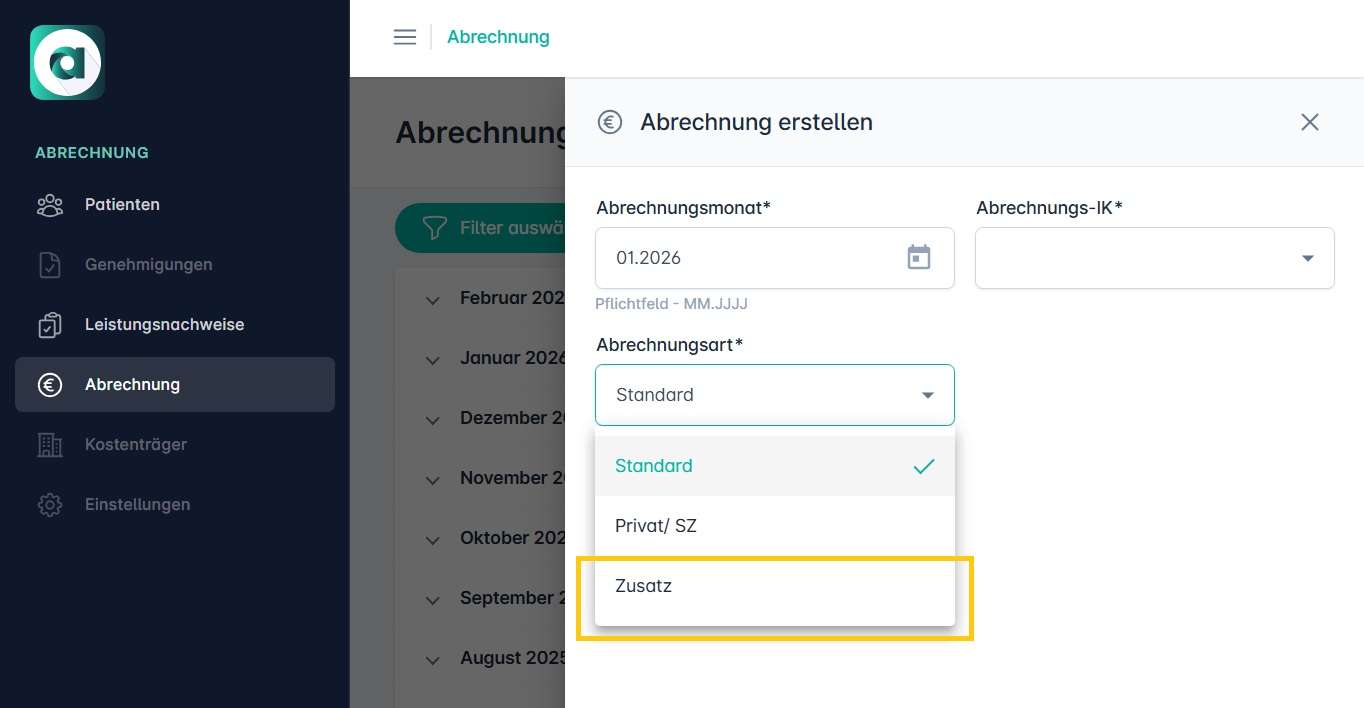Expand the Oktober month row
Viewport: 1364px width, 708px height.
click(433, 540)
